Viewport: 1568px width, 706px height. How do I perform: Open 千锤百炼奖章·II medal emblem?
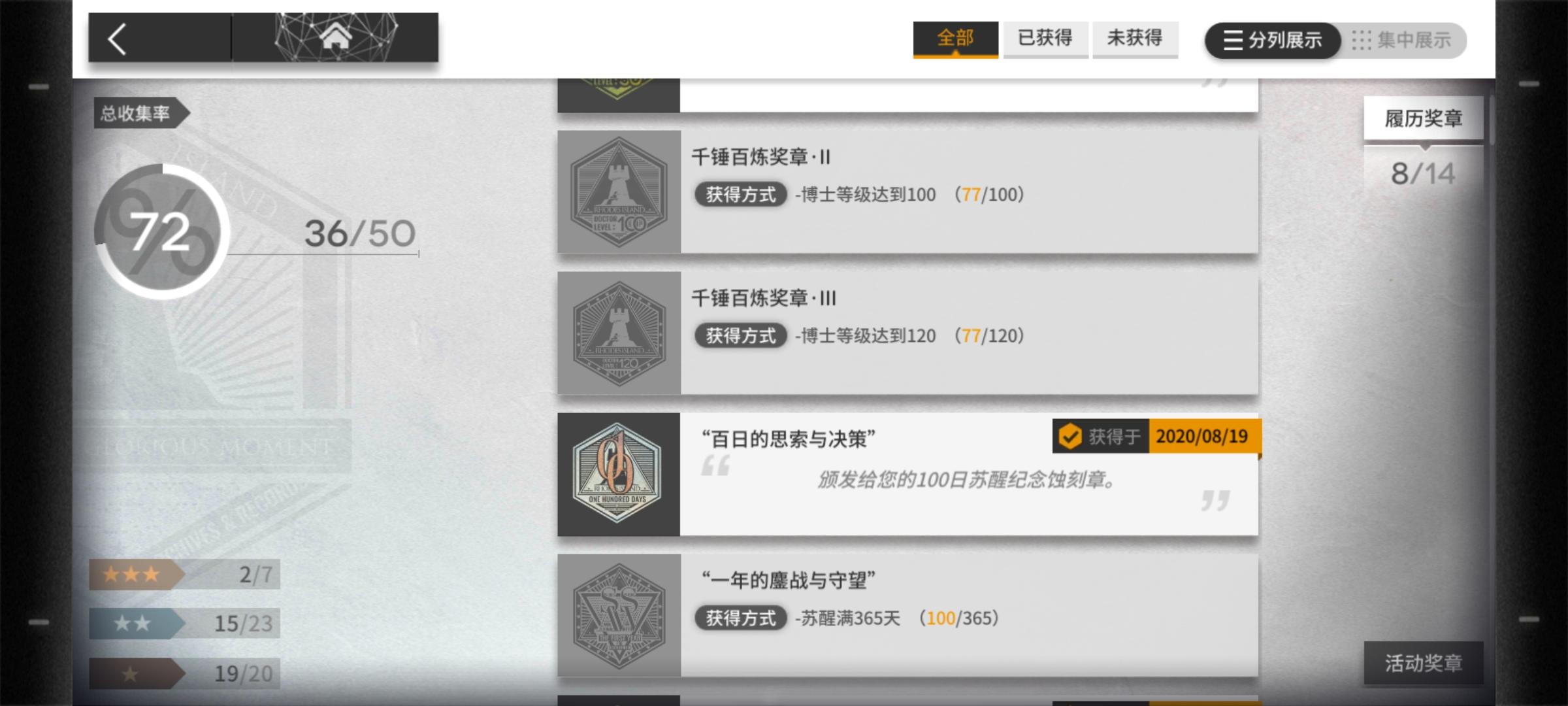[x=619, y=192]
